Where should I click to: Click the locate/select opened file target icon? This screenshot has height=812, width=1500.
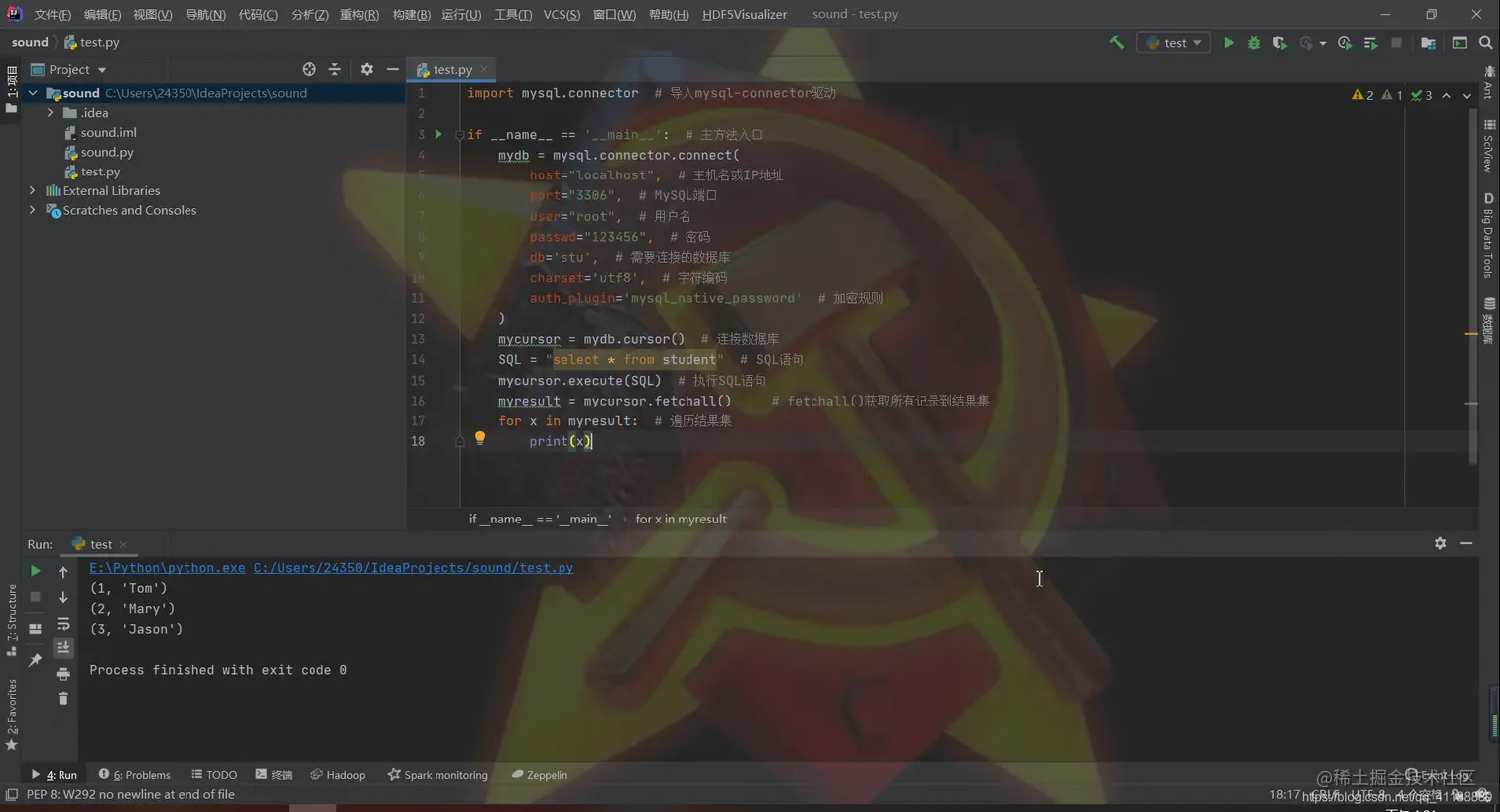coord(309,69)
